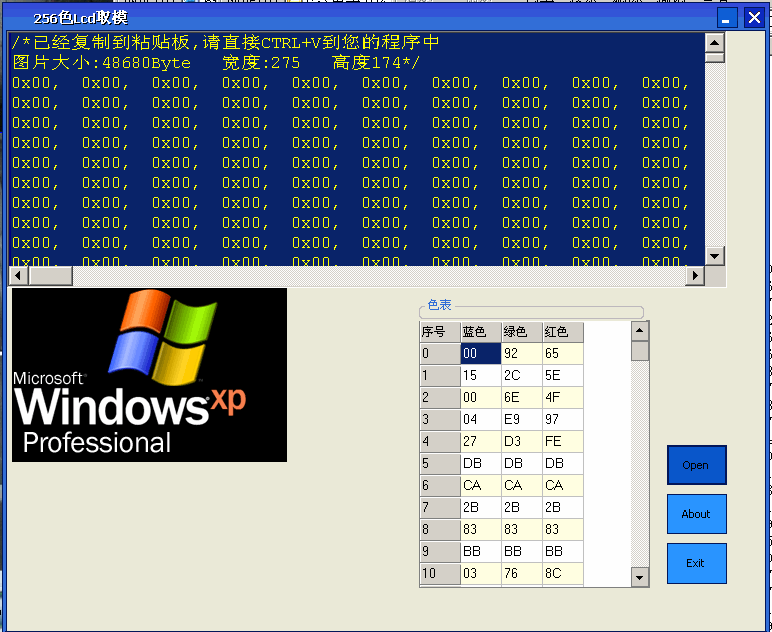Image resolution: width=772 pixels, height=632 pixels.
Task: Select blue value 83 in row 8
Action: (x=481, y=529)
